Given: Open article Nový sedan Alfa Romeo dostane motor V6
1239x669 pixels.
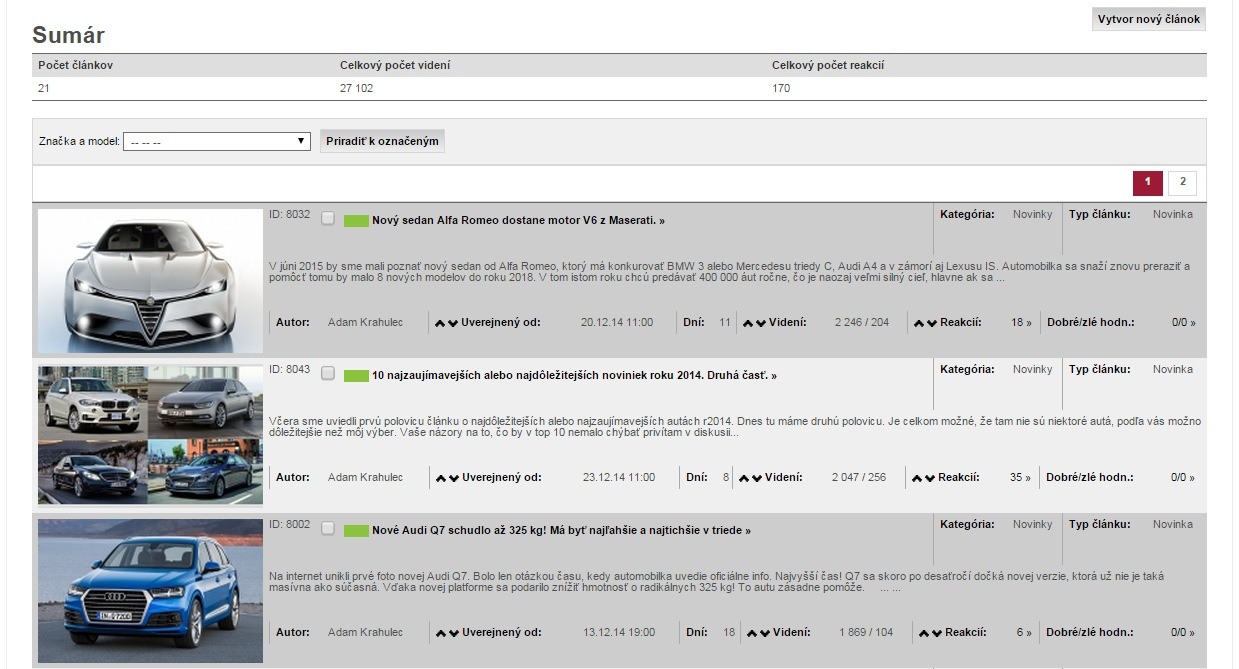Looking at the screenshot, I should [518, 220].
